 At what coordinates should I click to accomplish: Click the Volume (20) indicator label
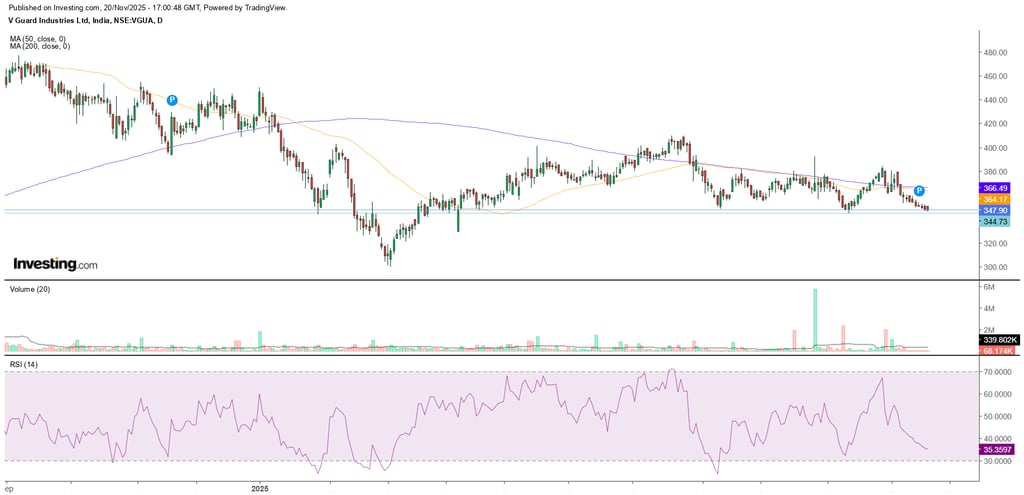(x=27, y=288)
